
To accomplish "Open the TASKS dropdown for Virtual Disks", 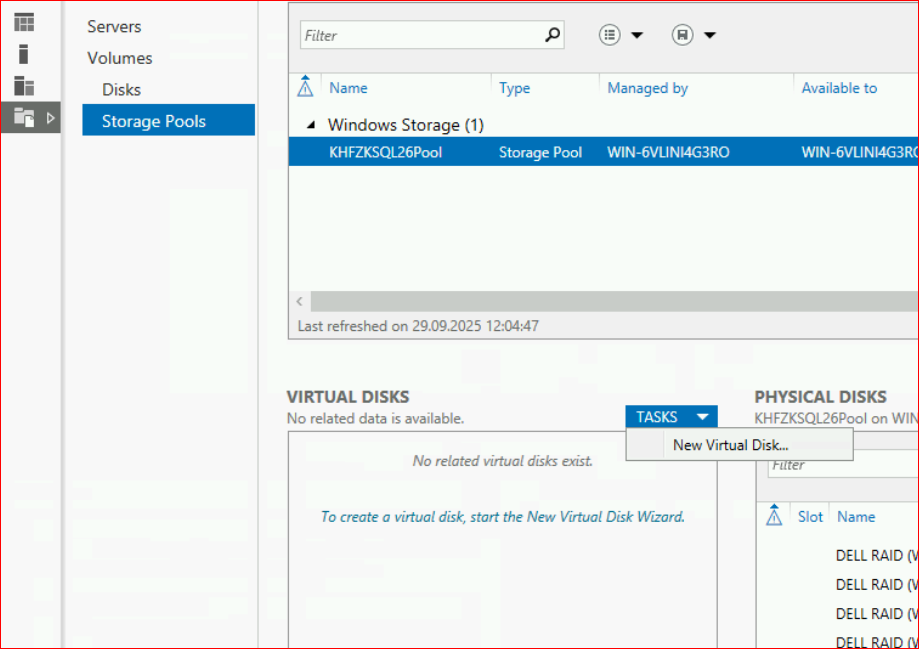I will click(x=671, y=417).
